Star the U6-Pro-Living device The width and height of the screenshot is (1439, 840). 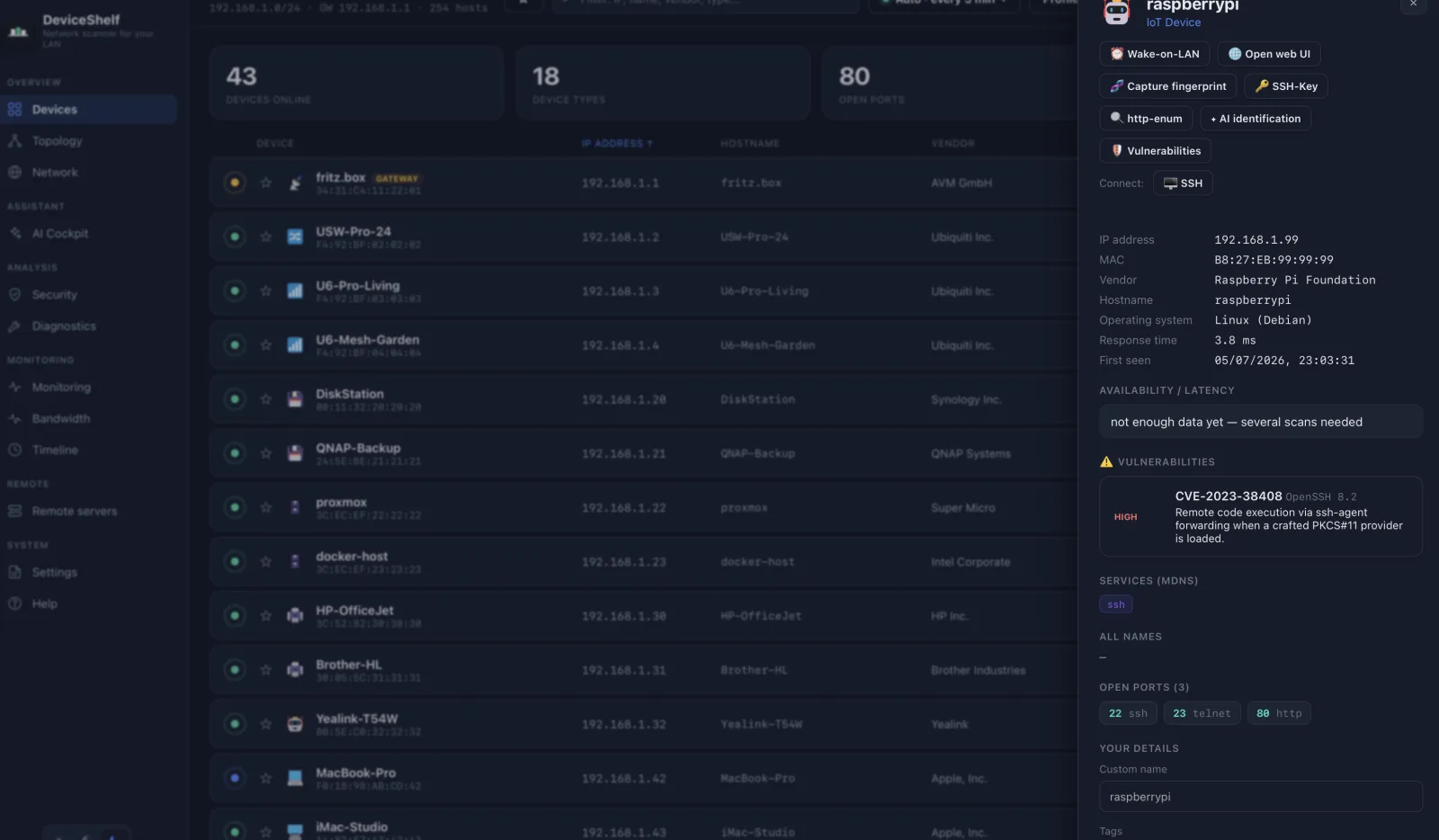pos(265,291)
